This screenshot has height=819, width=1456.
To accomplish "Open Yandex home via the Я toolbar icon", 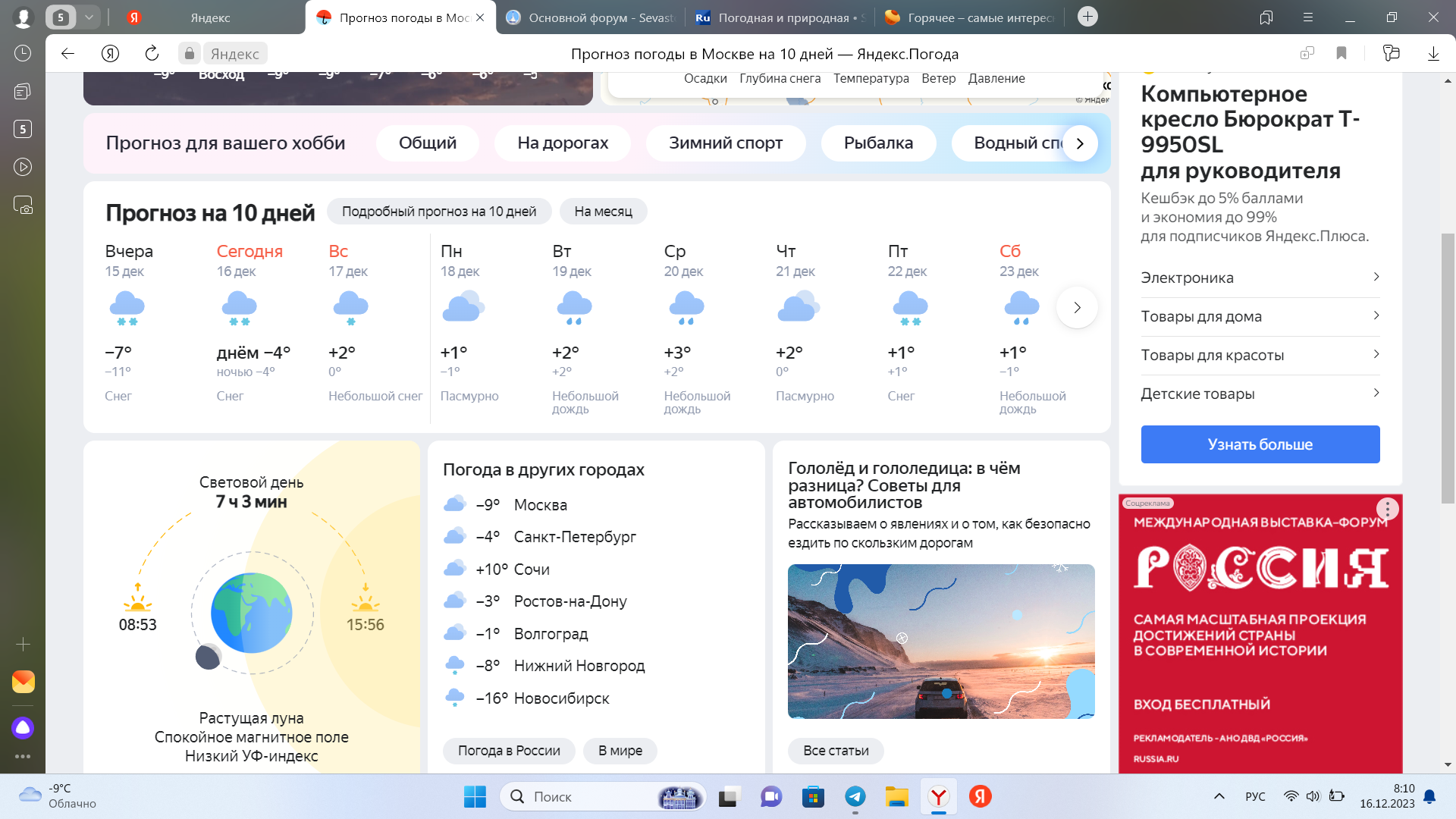I will pos(110,53).
